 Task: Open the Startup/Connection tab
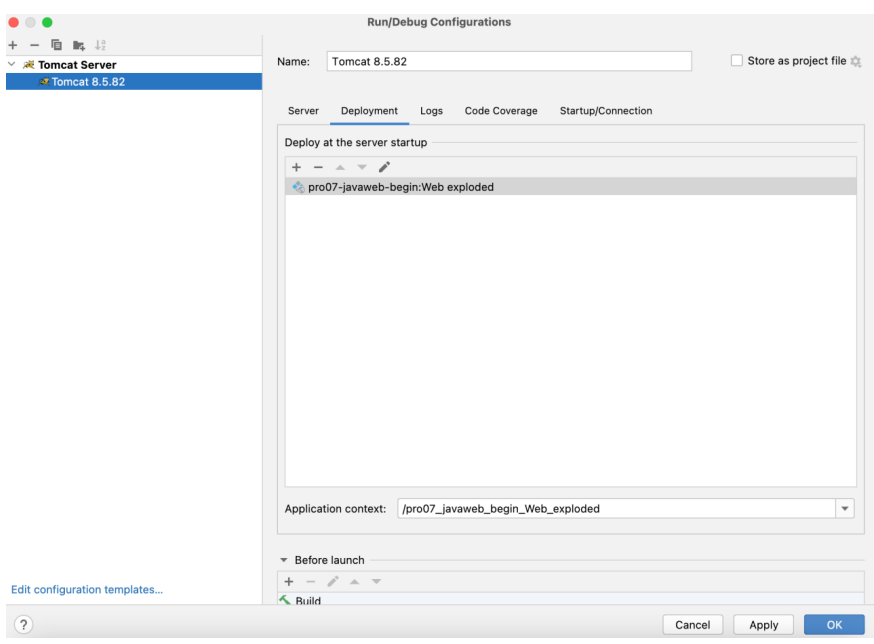606,110
